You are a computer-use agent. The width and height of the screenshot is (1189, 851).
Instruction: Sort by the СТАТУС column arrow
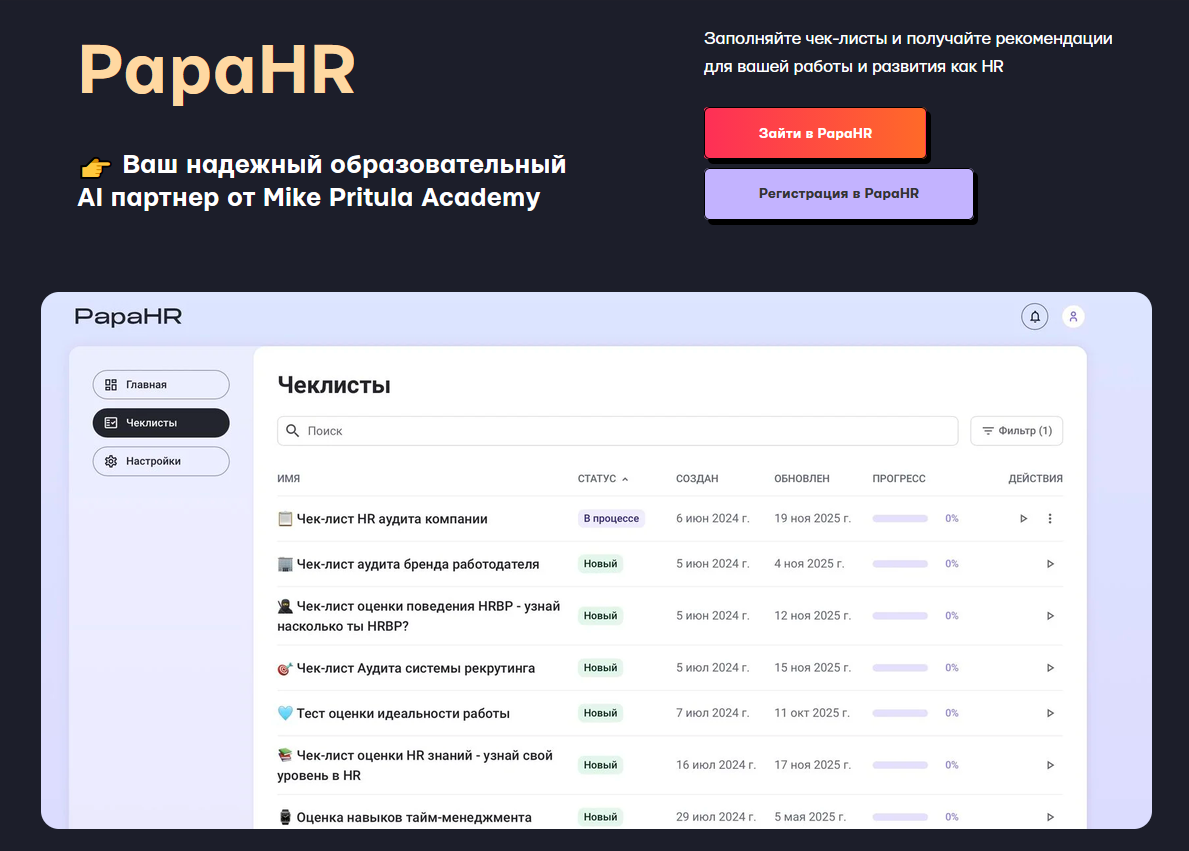coord(625,479)
